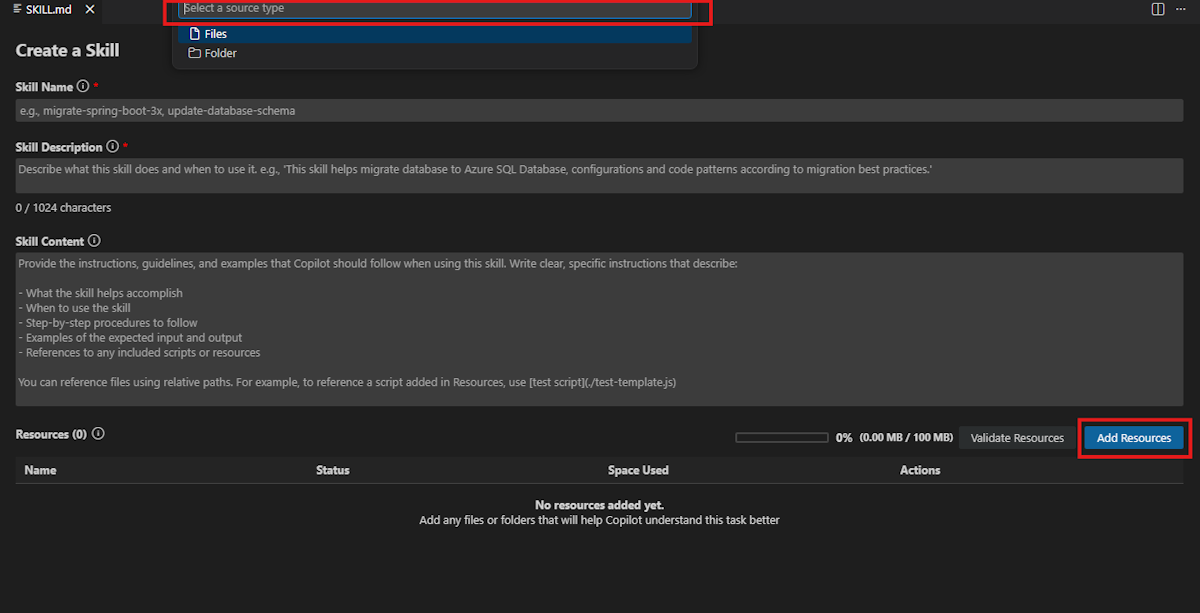
Task: Click the Skill Content info icon
Action: coord(94,241)
